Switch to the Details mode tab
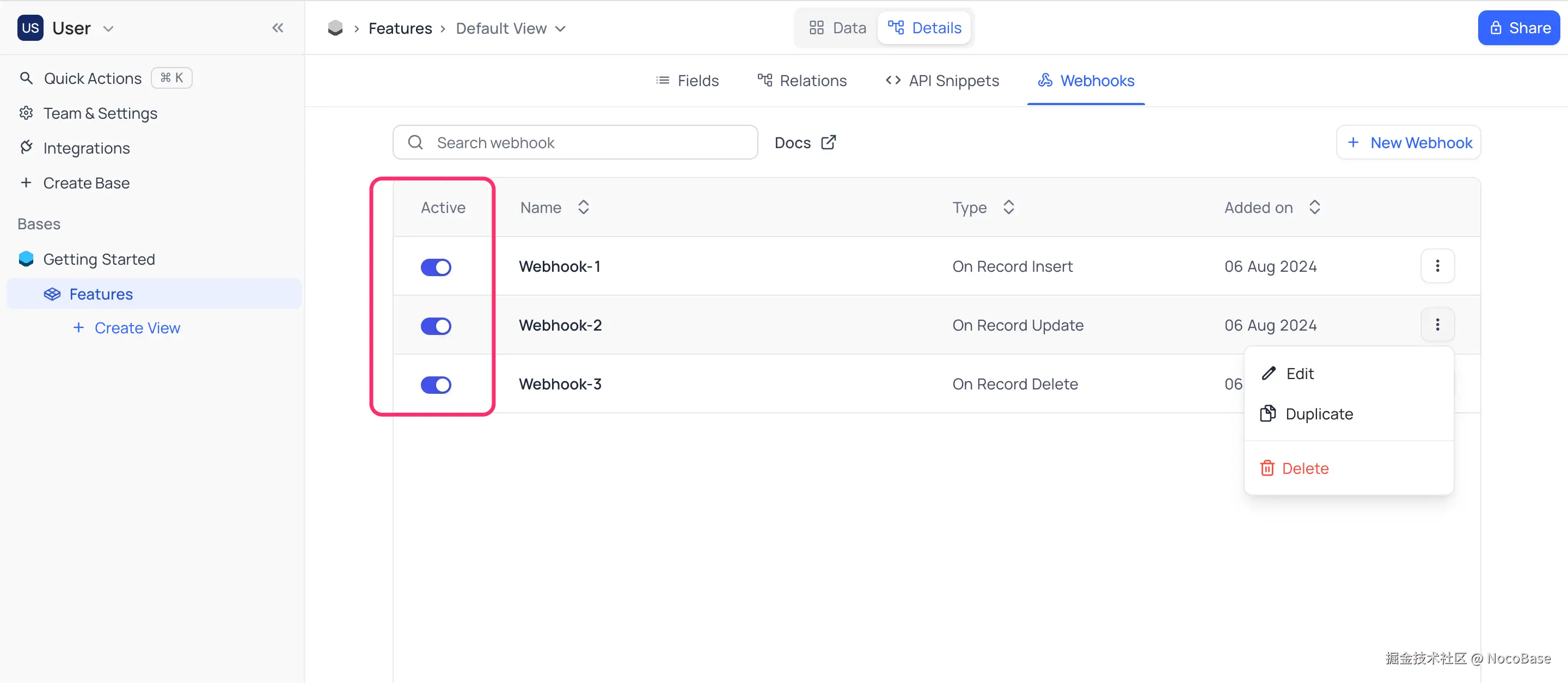Screen dimensions: 1568x683 click(924, 28)
